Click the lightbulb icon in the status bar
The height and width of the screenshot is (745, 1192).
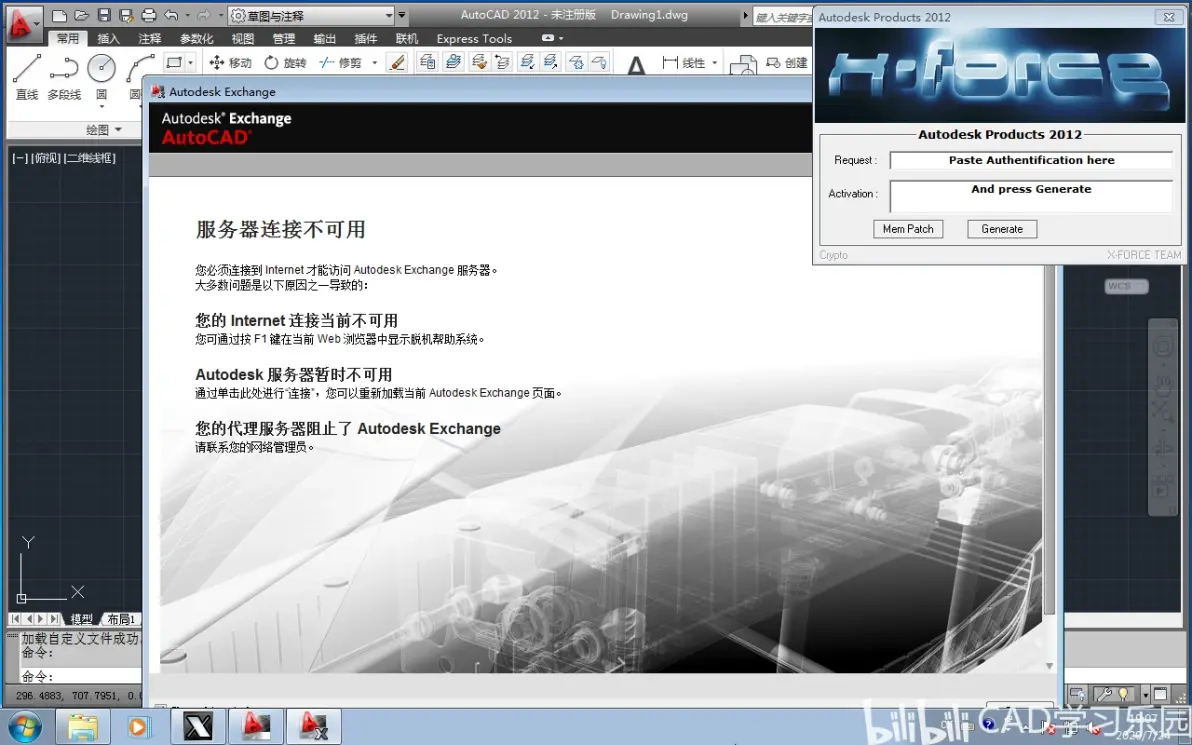point(1124,694)
